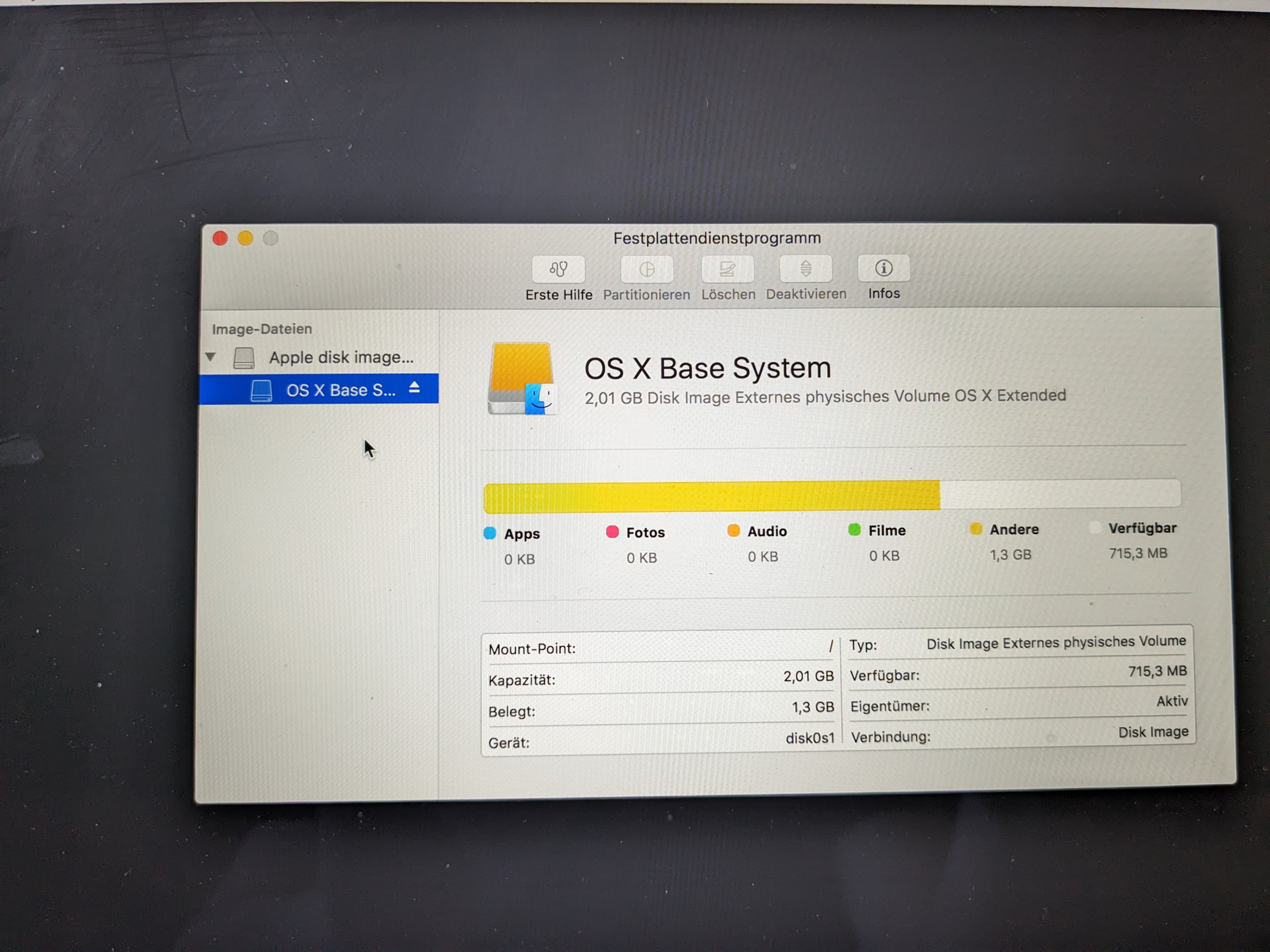Open the Infos info icon
1270x952 pixels.
coord(883,268)
